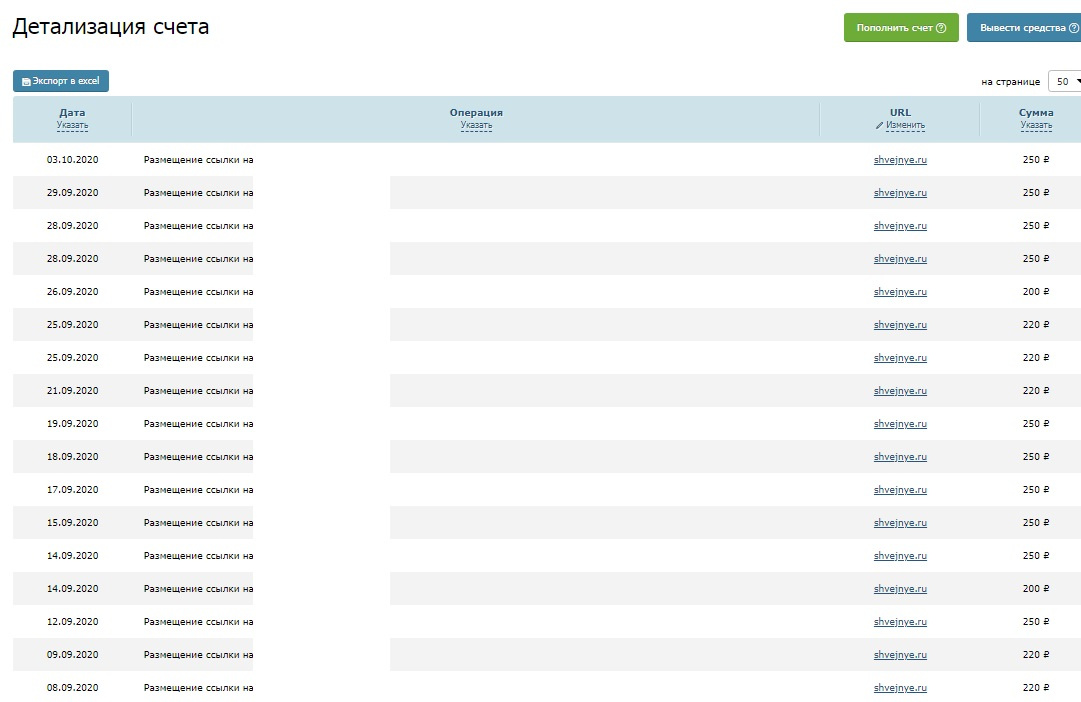Click the 200 ₽ amount in 26.09.2020 row
The height and width of the screenshot is (702, 1081).
[x=1035, y=292]
